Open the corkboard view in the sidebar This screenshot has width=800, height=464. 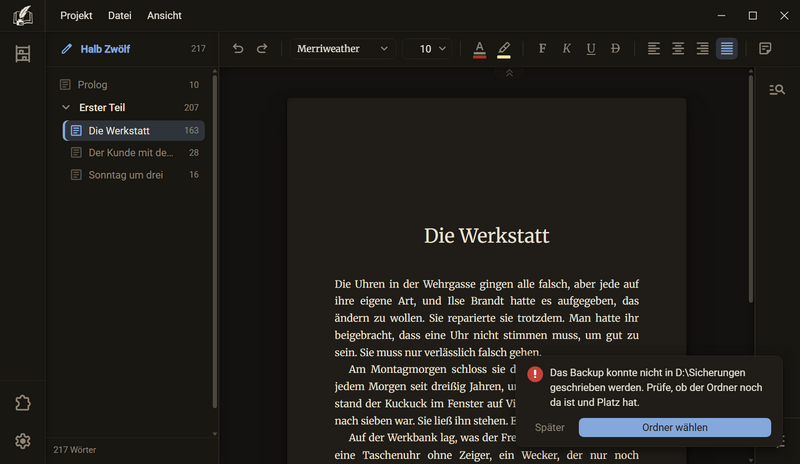coord(22,54)
